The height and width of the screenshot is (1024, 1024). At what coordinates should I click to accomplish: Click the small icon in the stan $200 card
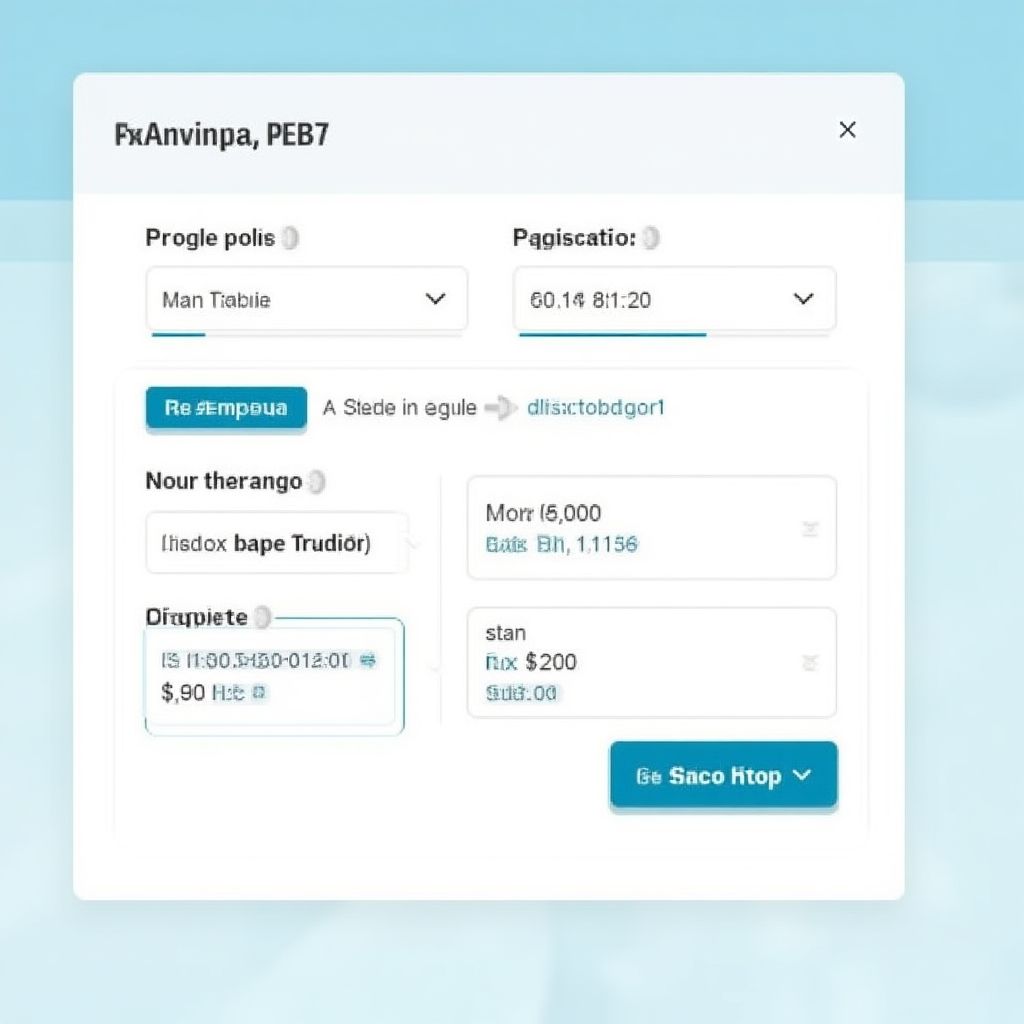(x=810, y=662)
